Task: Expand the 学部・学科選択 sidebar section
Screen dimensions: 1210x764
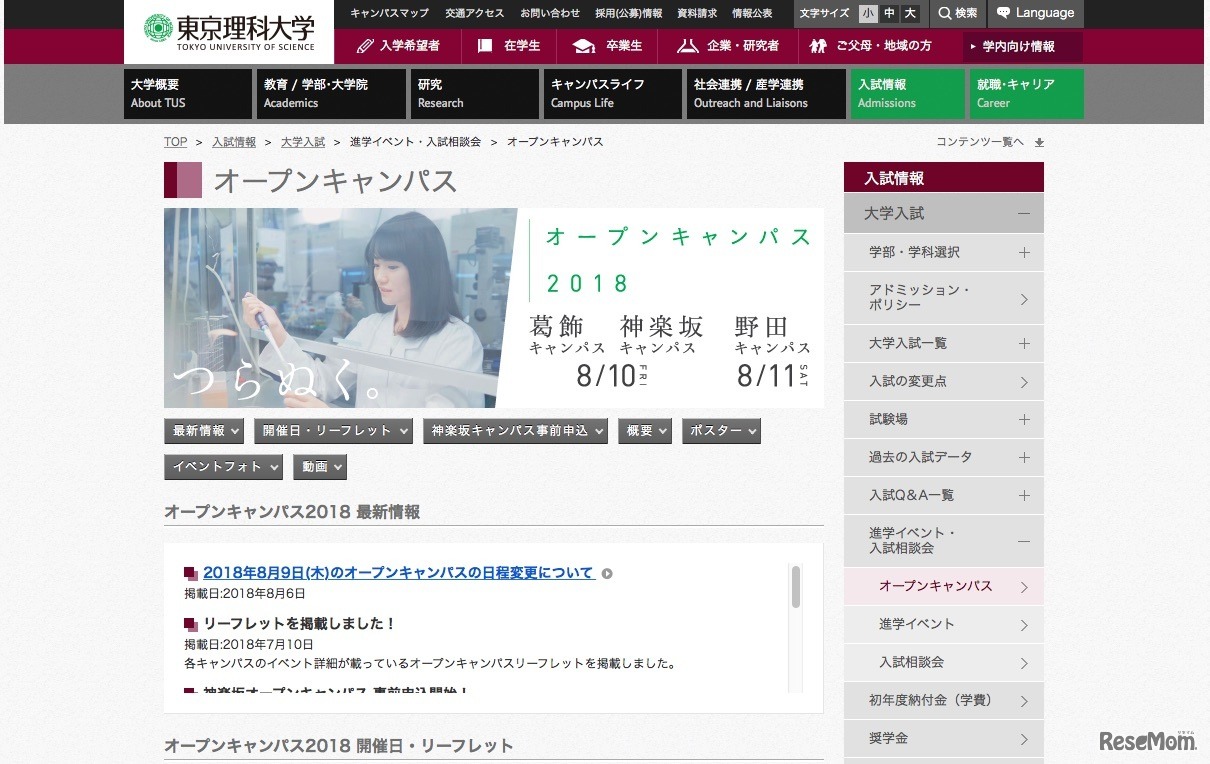Action: [1023, 252]
